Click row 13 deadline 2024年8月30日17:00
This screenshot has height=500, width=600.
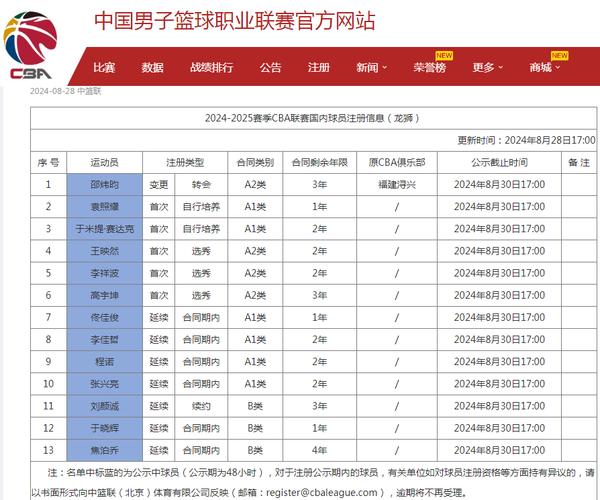499,451
